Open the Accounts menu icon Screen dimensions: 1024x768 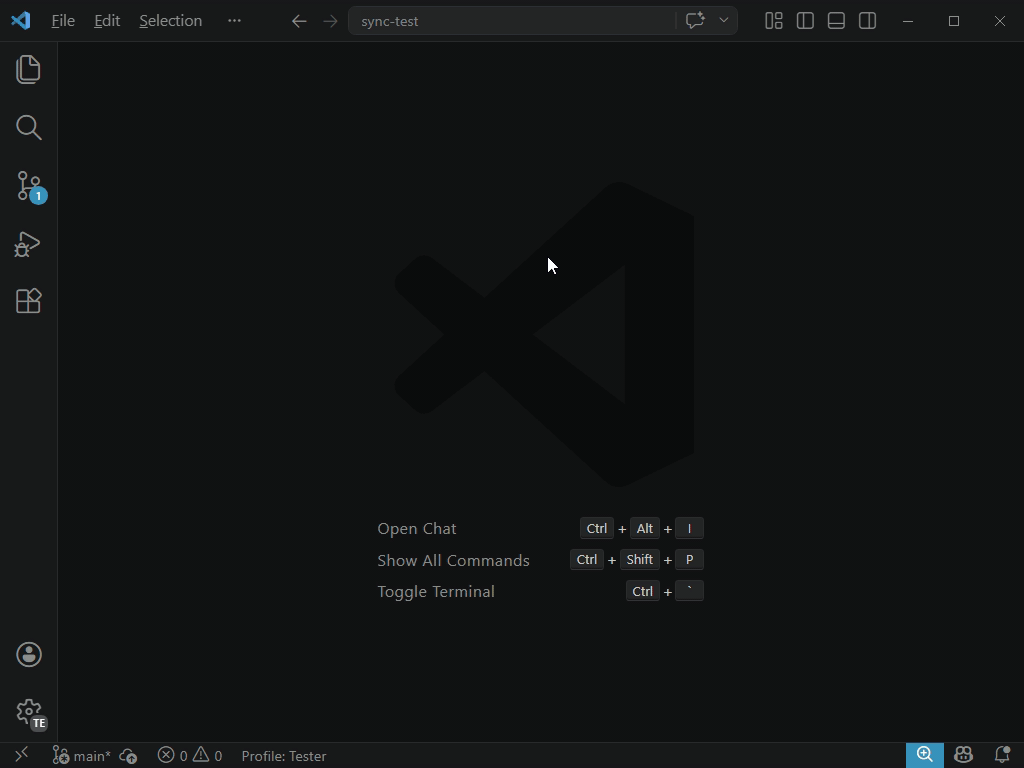pyautogui.click(x=29, y=654)
